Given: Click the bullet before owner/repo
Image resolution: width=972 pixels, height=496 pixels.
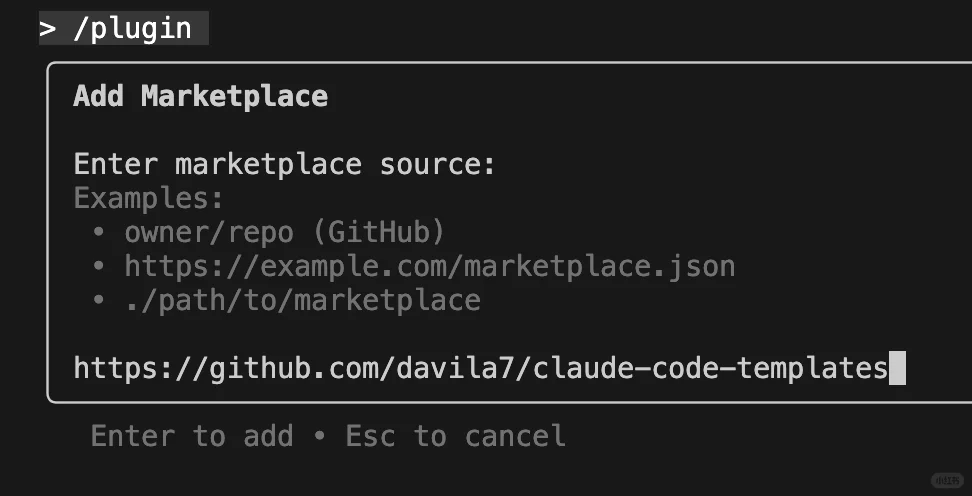Looking at the screenshot, I should coord(99,233).
